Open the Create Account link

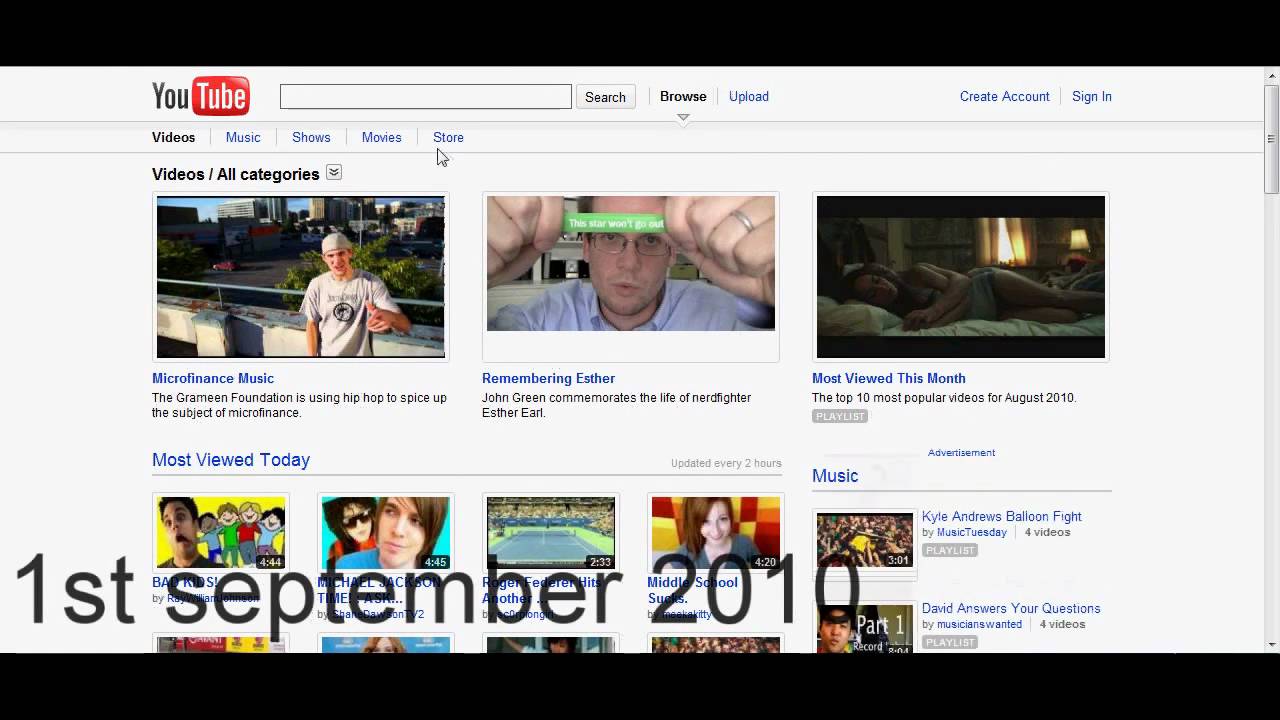[1005, 96]
